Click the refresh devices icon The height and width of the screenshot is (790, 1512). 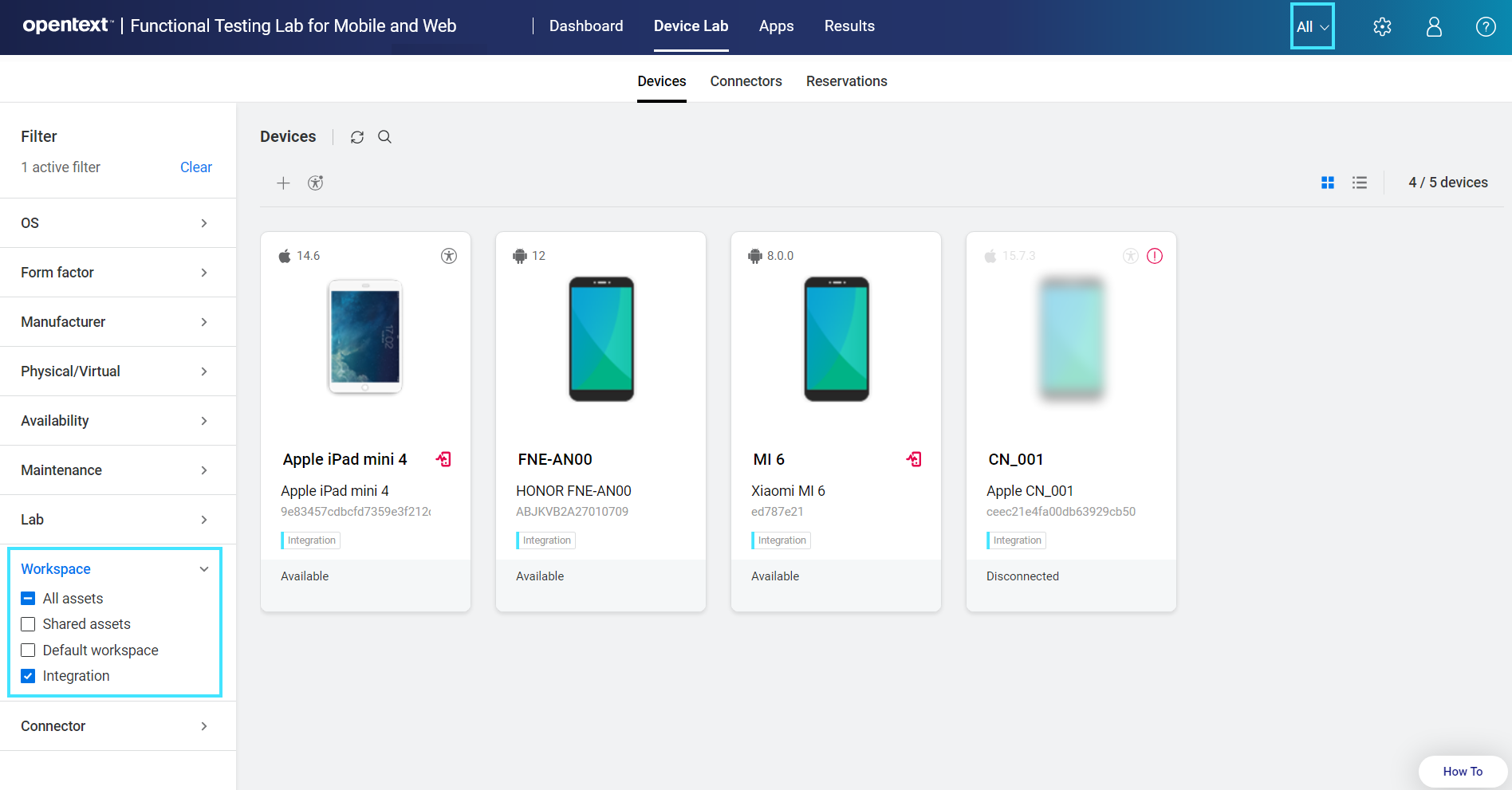coord(357,137)
